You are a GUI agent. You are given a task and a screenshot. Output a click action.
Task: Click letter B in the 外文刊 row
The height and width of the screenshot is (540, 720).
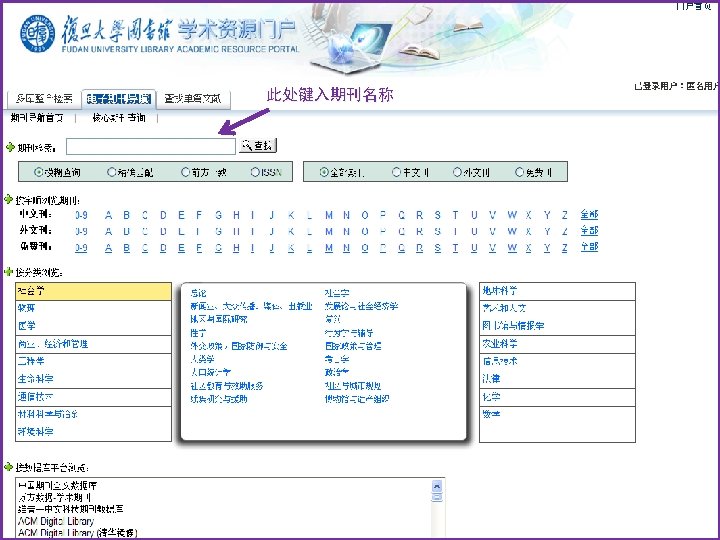(126, 231)
